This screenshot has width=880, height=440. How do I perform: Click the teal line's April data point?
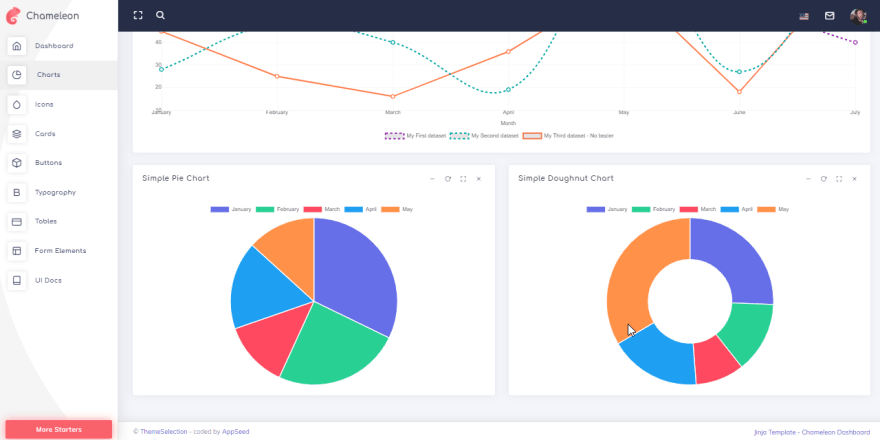pyautogui.click(x=508, y=90)
